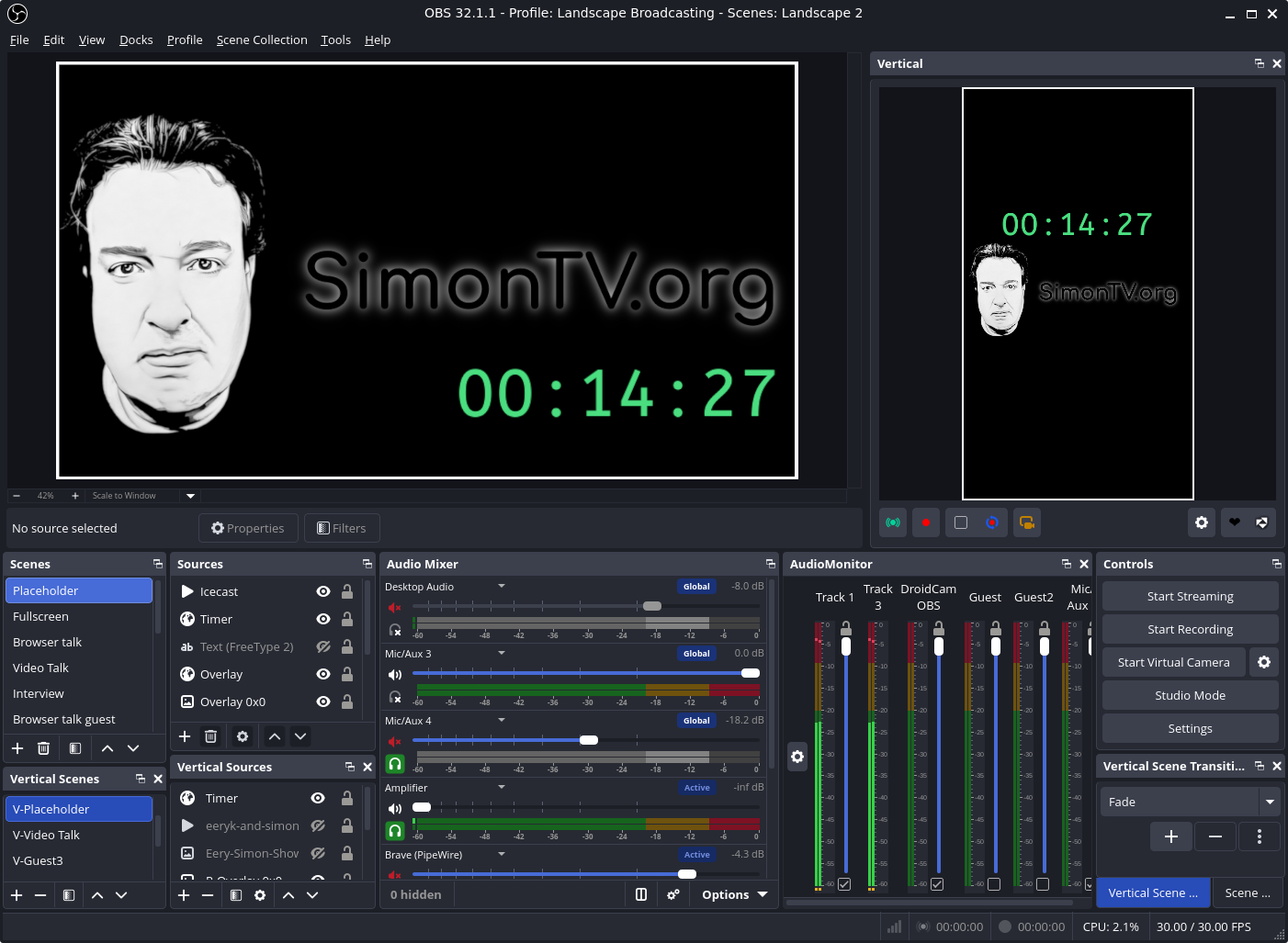The height and width of the screenshot is (943, 1288).
Task: Open Vertical dock gear settings
Action: (1202, 522)
